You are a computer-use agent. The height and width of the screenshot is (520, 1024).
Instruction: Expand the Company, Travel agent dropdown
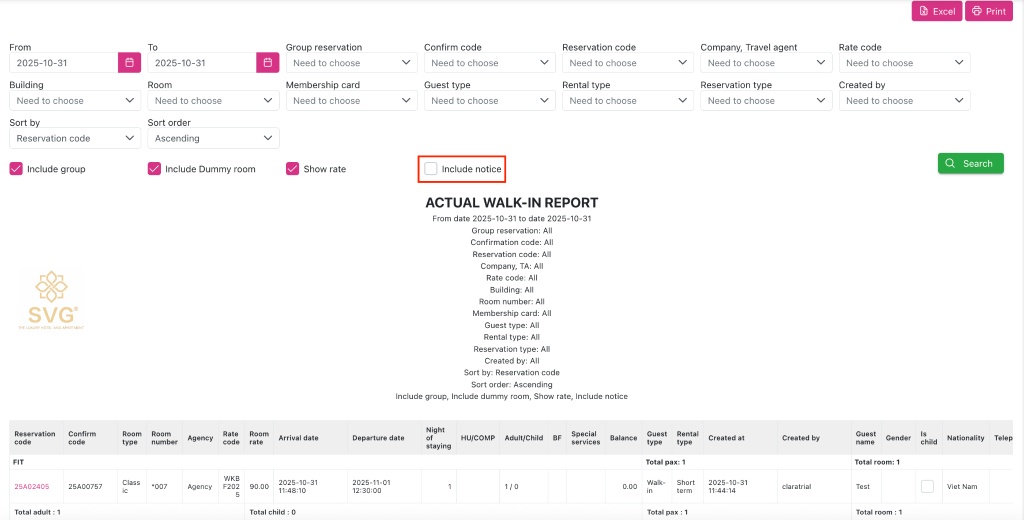(x=766, y=63)
